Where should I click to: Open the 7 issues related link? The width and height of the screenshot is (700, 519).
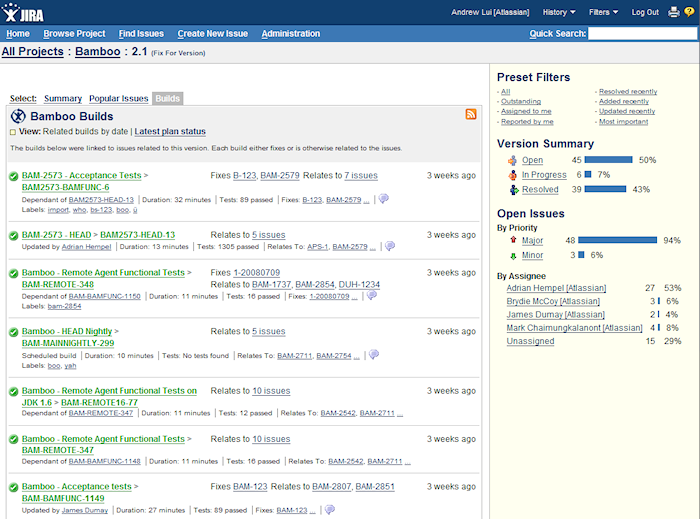coord(361,175)
